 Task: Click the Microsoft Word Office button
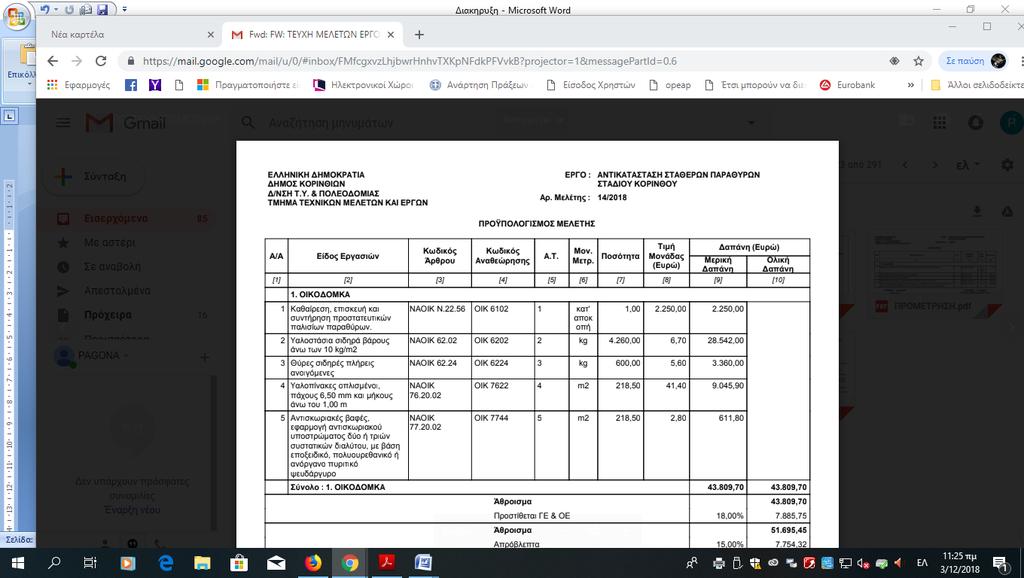pyautogui.click(x=17, y=17)
